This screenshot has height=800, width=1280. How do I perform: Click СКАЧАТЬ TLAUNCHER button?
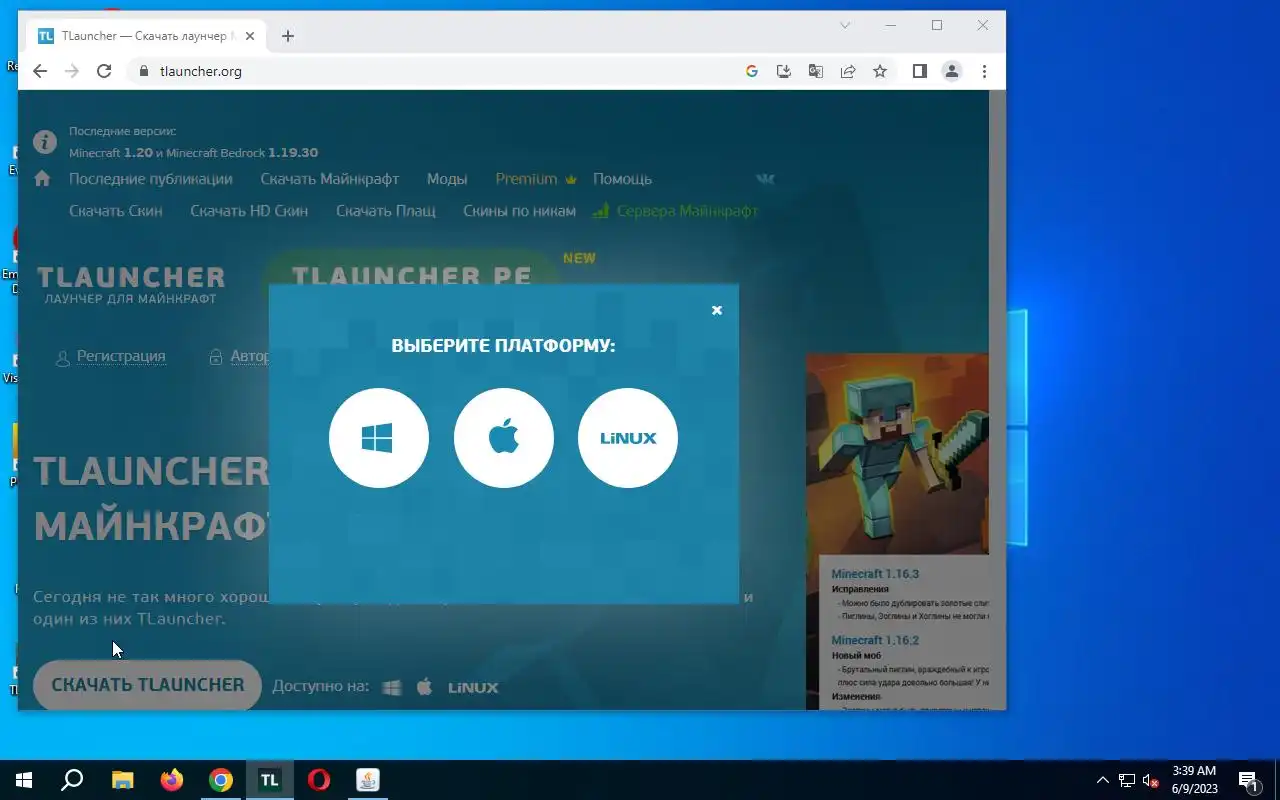148,685
